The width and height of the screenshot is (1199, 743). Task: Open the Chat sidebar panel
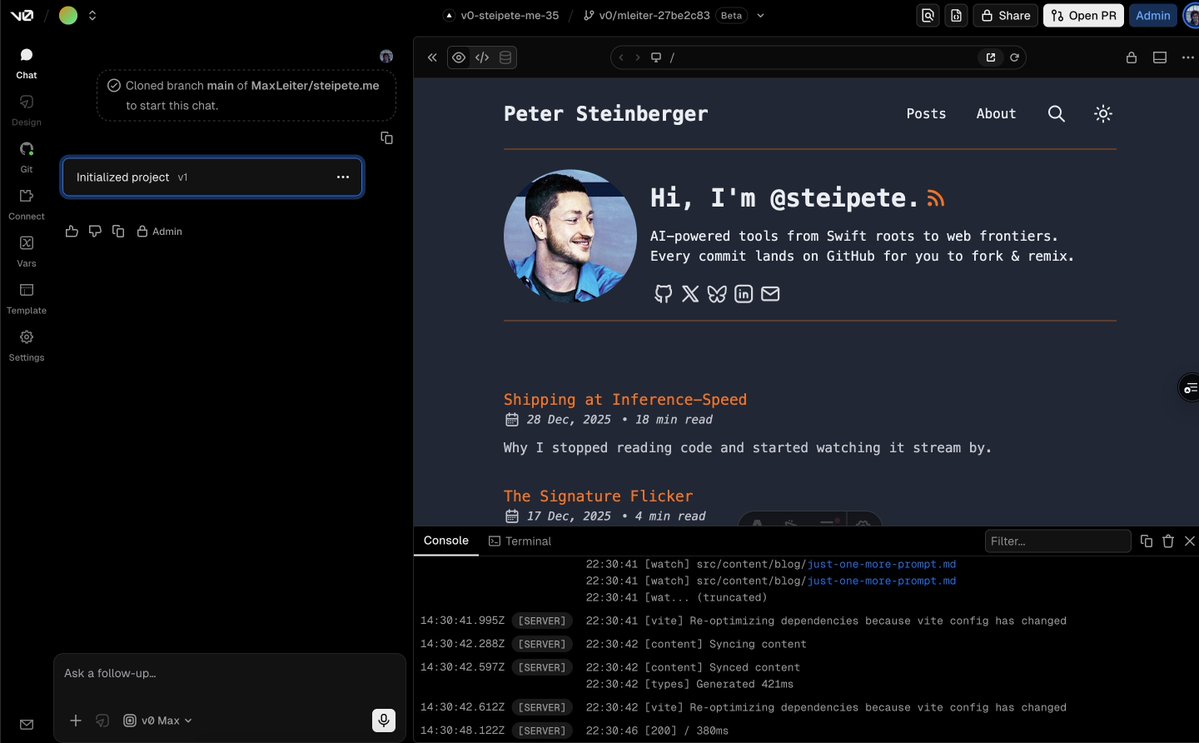tap(26, 63)
